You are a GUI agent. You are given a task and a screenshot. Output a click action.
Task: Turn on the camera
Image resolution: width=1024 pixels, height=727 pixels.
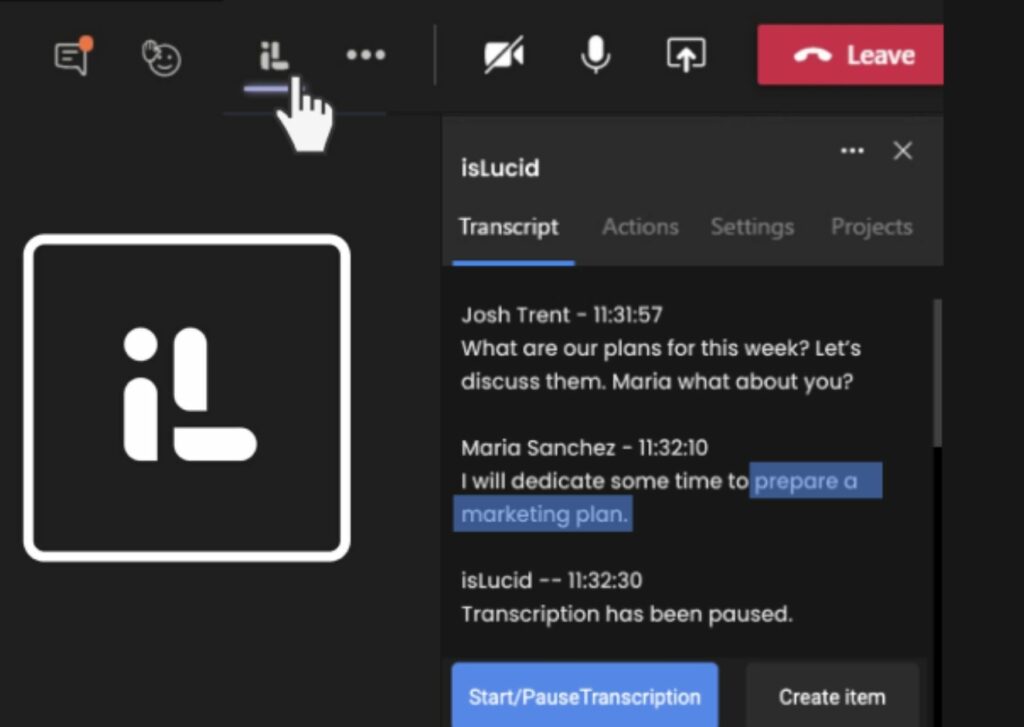[x=504, y=55]
